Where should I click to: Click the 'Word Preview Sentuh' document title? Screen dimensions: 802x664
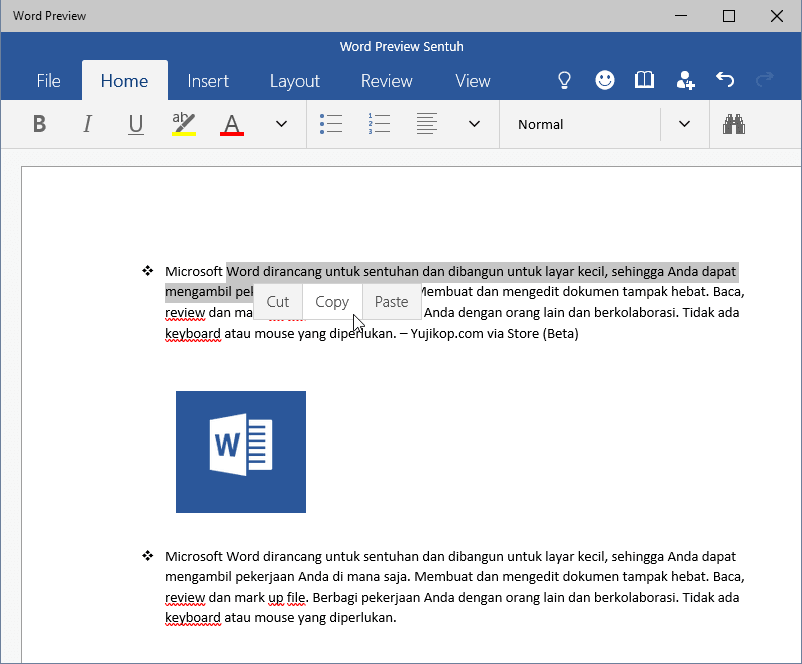tap(402, 47)
